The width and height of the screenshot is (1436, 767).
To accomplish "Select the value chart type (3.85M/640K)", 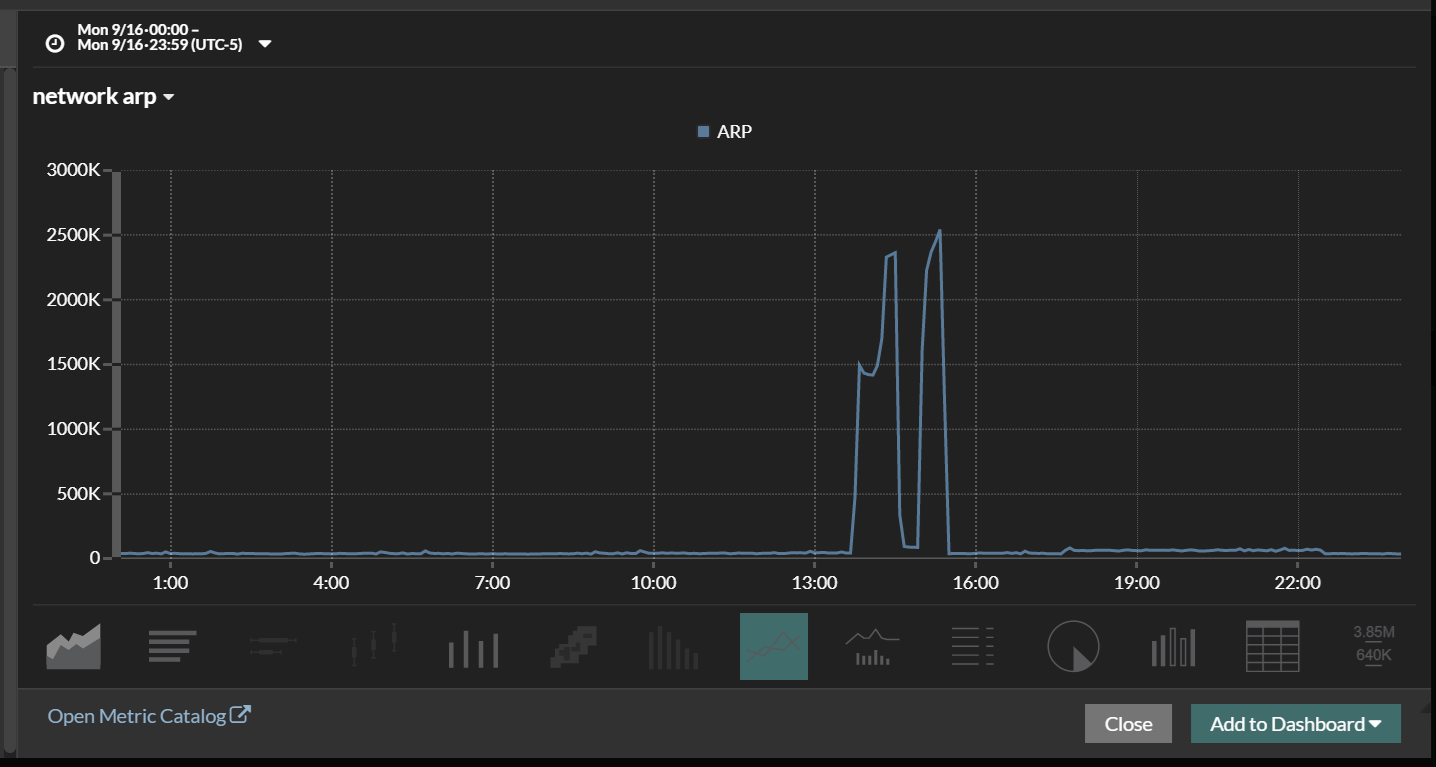I will [x=1373, y=645].
